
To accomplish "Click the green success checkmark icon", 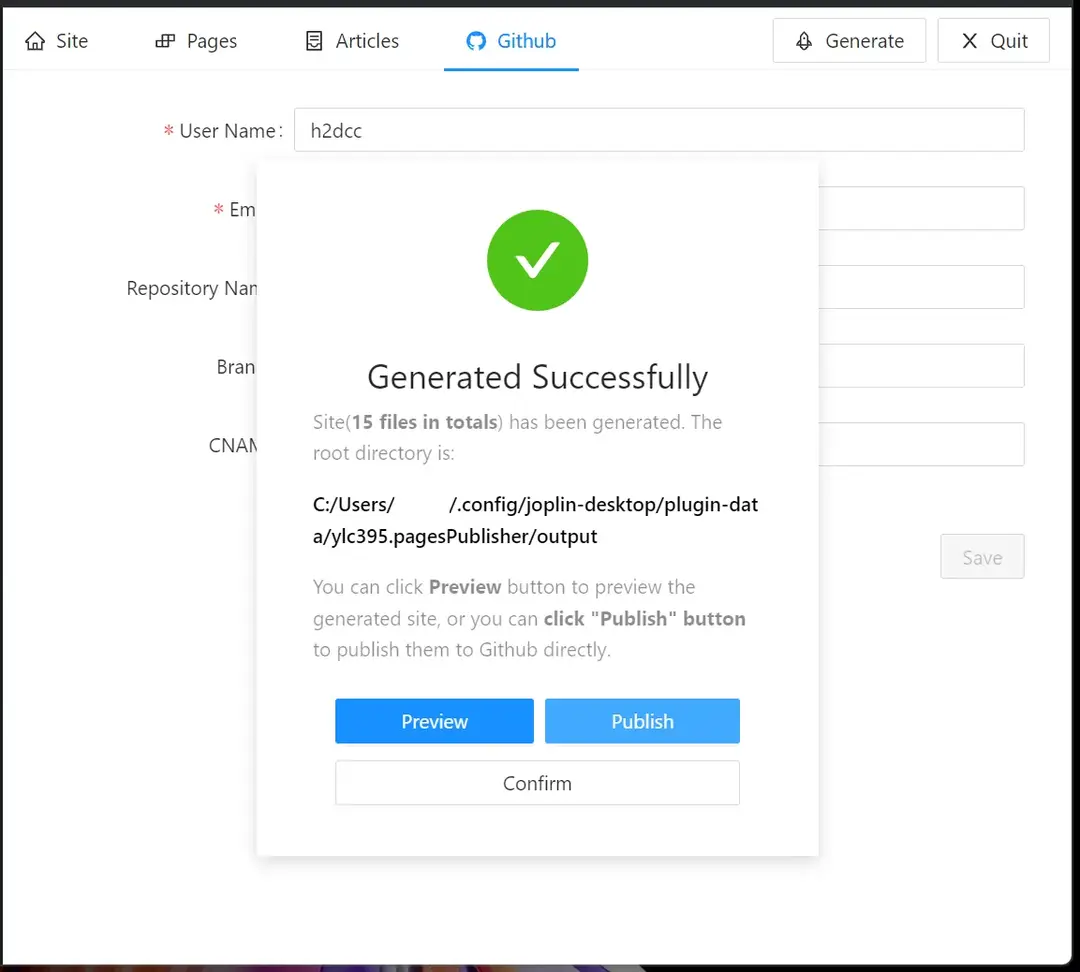I will [x=537, y=260].
